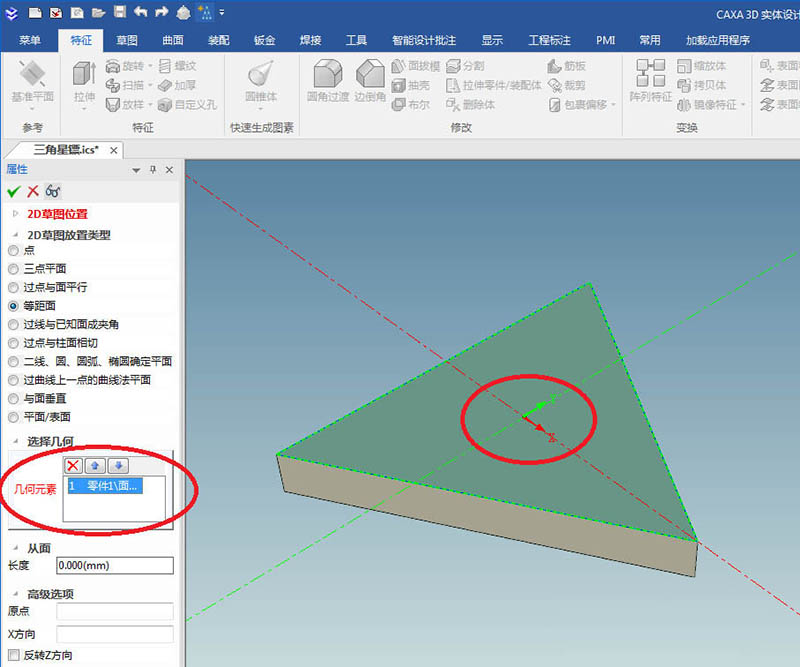
Task: Click the 加厚 (thicken) tool
Action: click(177, 85)
